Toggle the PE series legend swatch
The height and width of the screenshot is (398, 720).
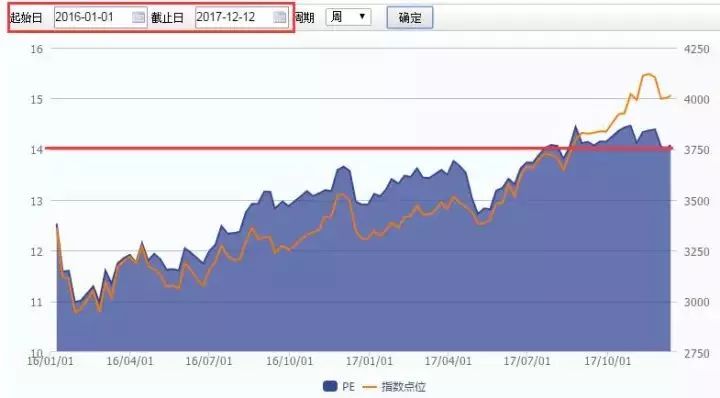coord(330,387)
